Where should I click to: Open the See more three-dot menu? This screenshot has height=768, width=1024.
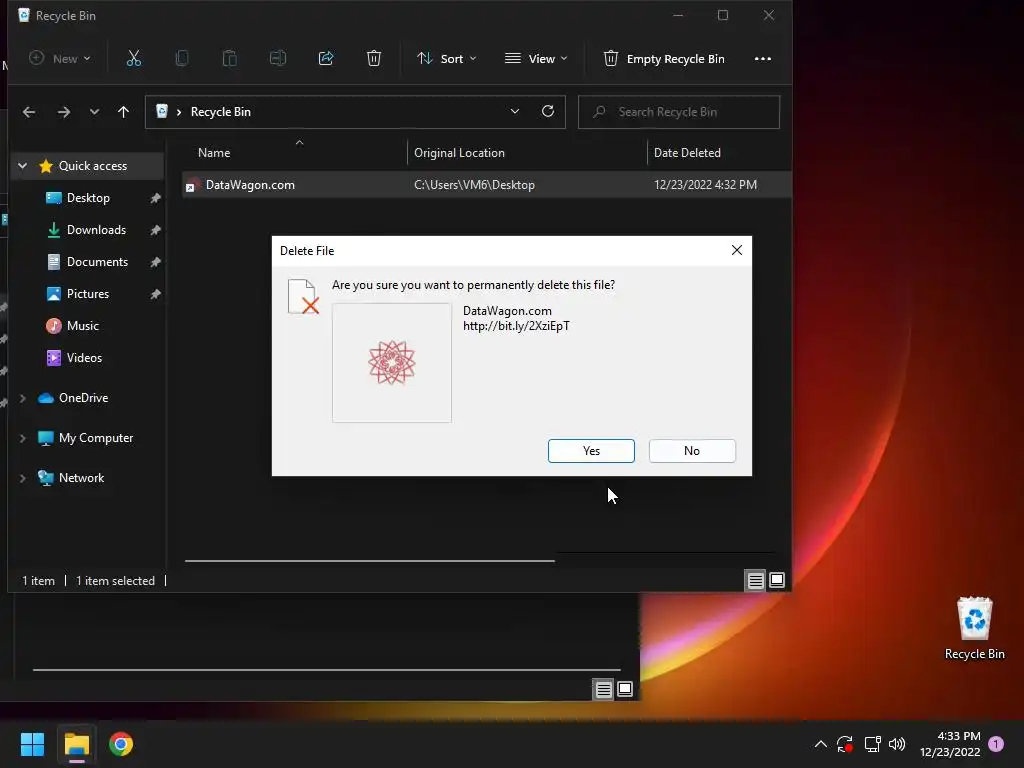(763, 58)
